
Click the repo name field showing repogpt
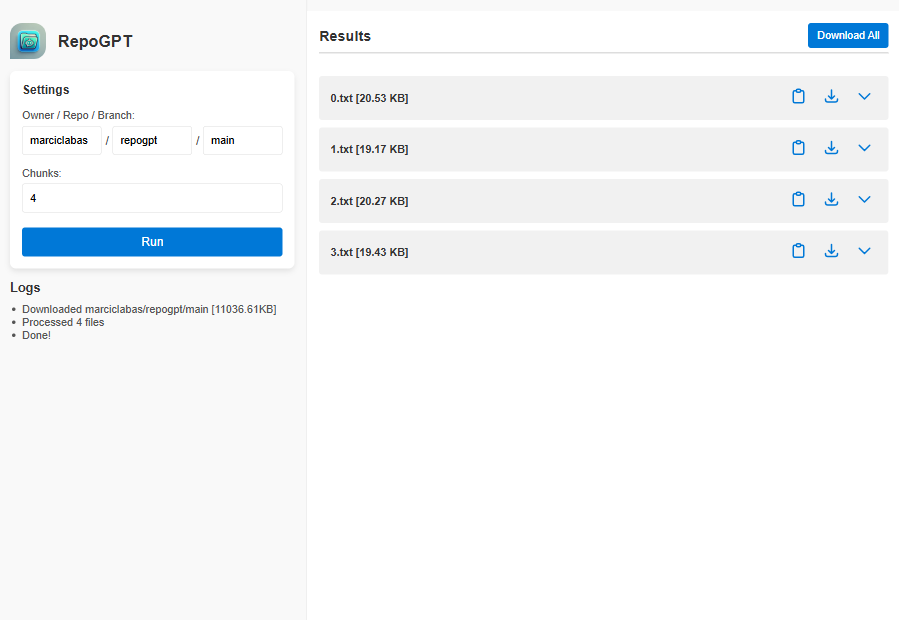tap(151, 140)
